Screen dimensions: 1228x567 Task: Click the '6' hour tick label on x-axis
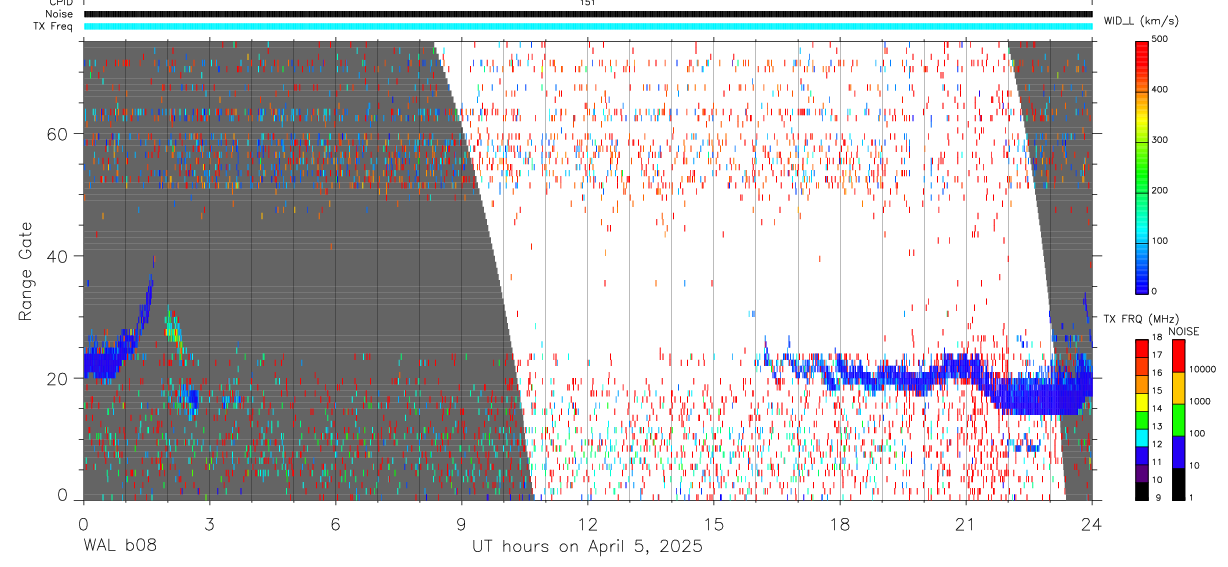click(x=335, y=524)
